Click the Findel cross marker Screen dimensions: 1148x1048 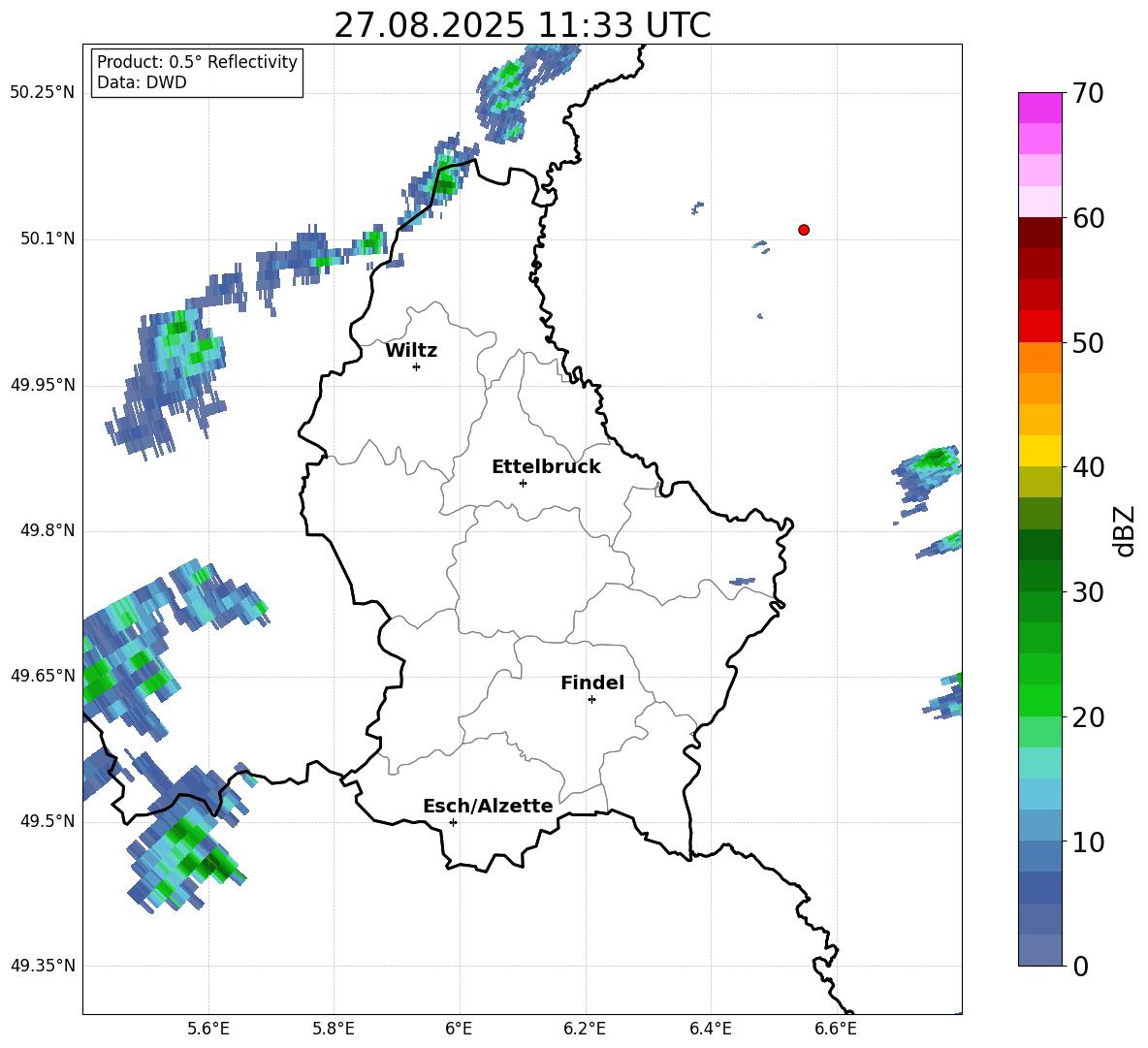point(591,699)
